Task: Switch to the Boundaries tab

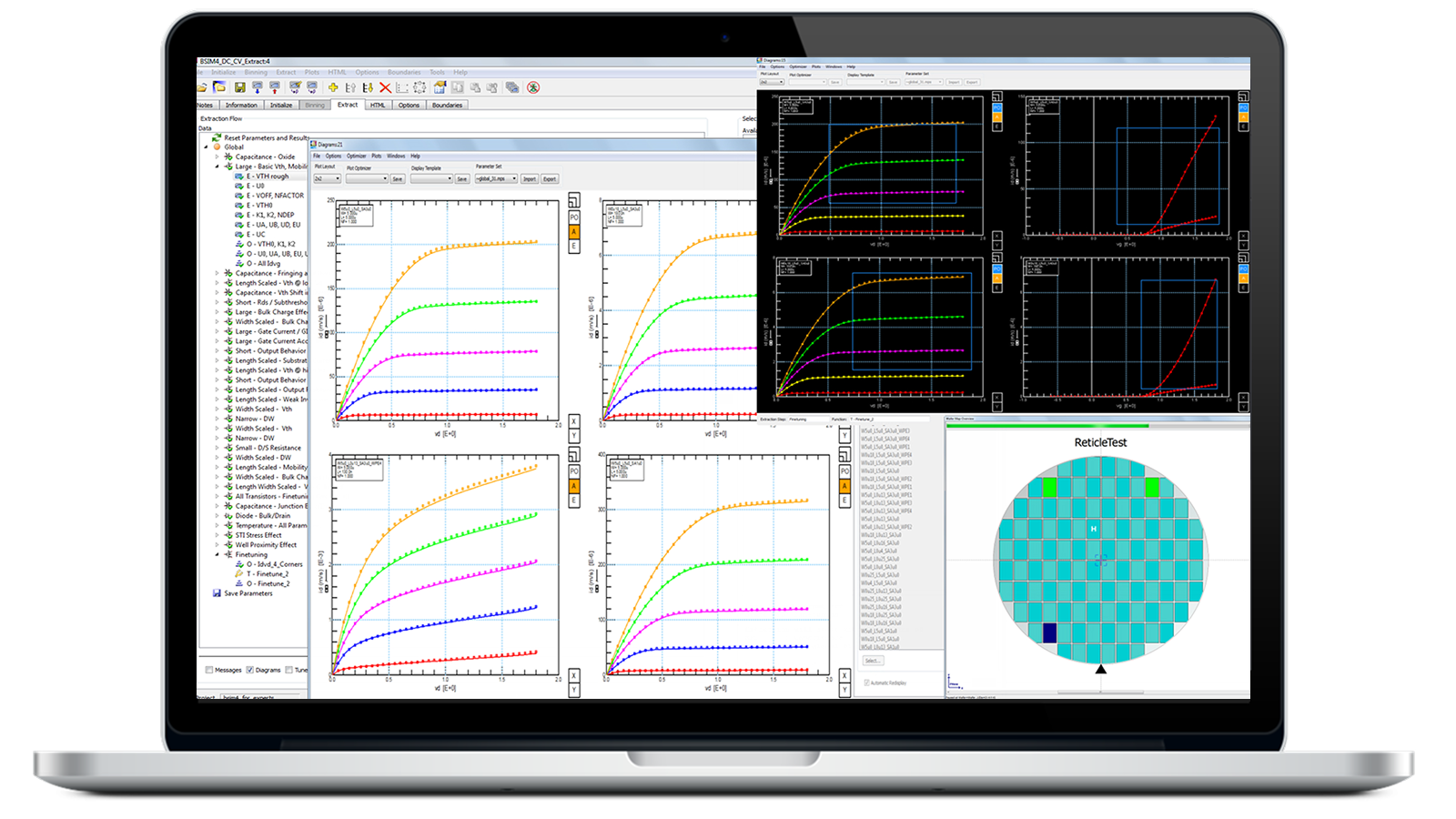Action: (x=447, y=105)
